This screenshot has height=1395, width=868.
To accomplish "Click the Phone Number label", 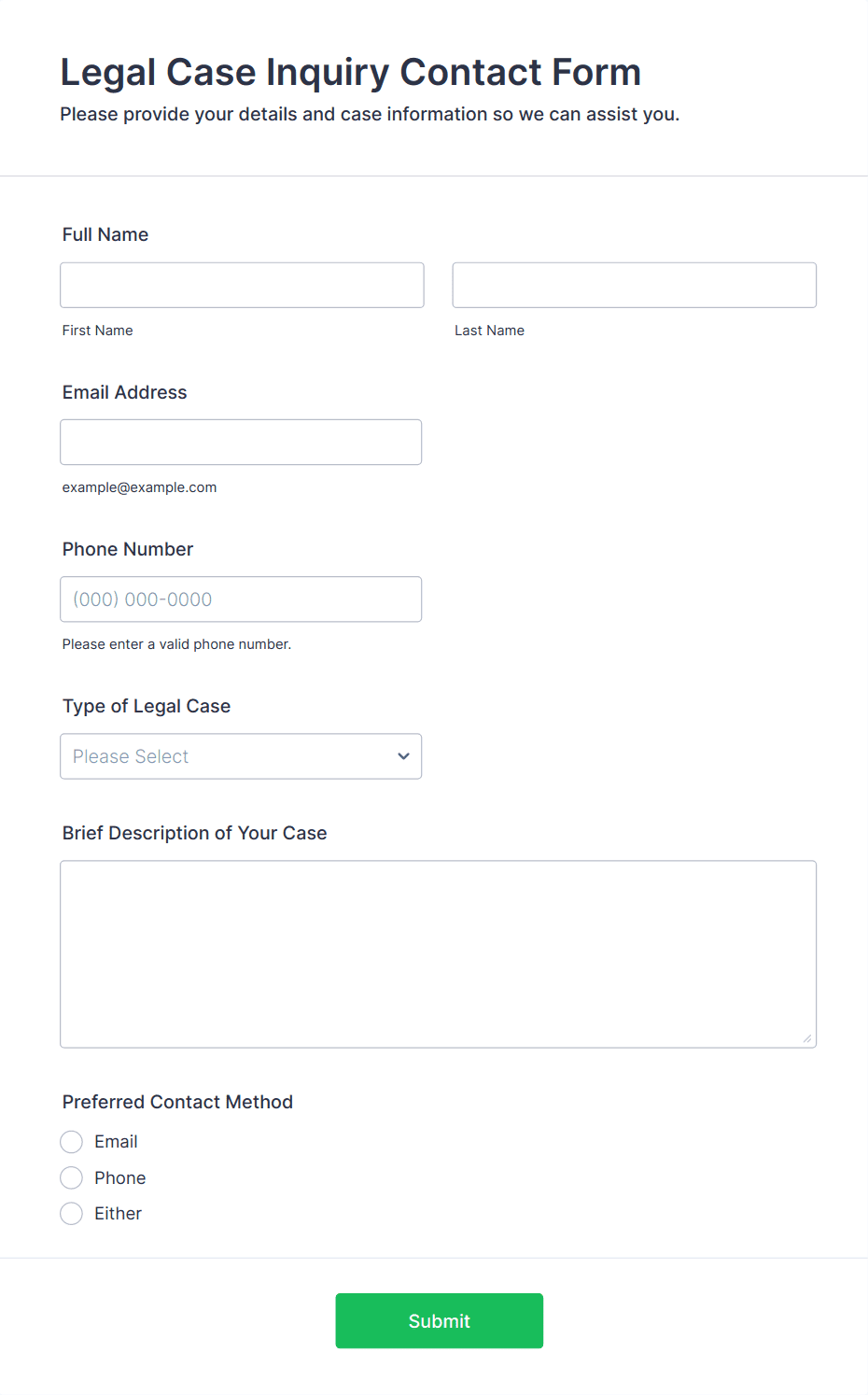I will [x=128, y=549].
